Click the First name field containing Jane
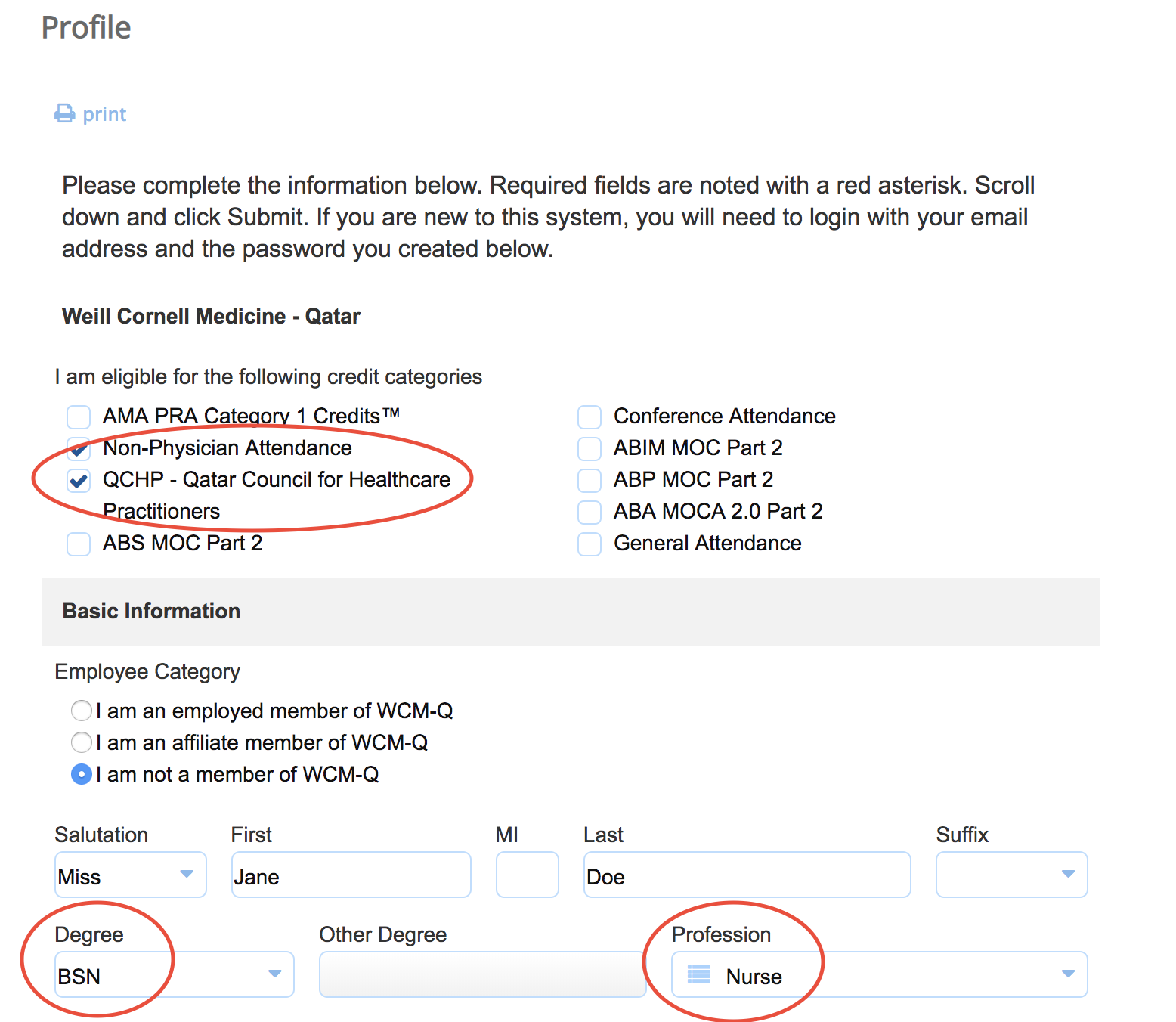This screenshot has width=1176, height=1022. point(351,875)
